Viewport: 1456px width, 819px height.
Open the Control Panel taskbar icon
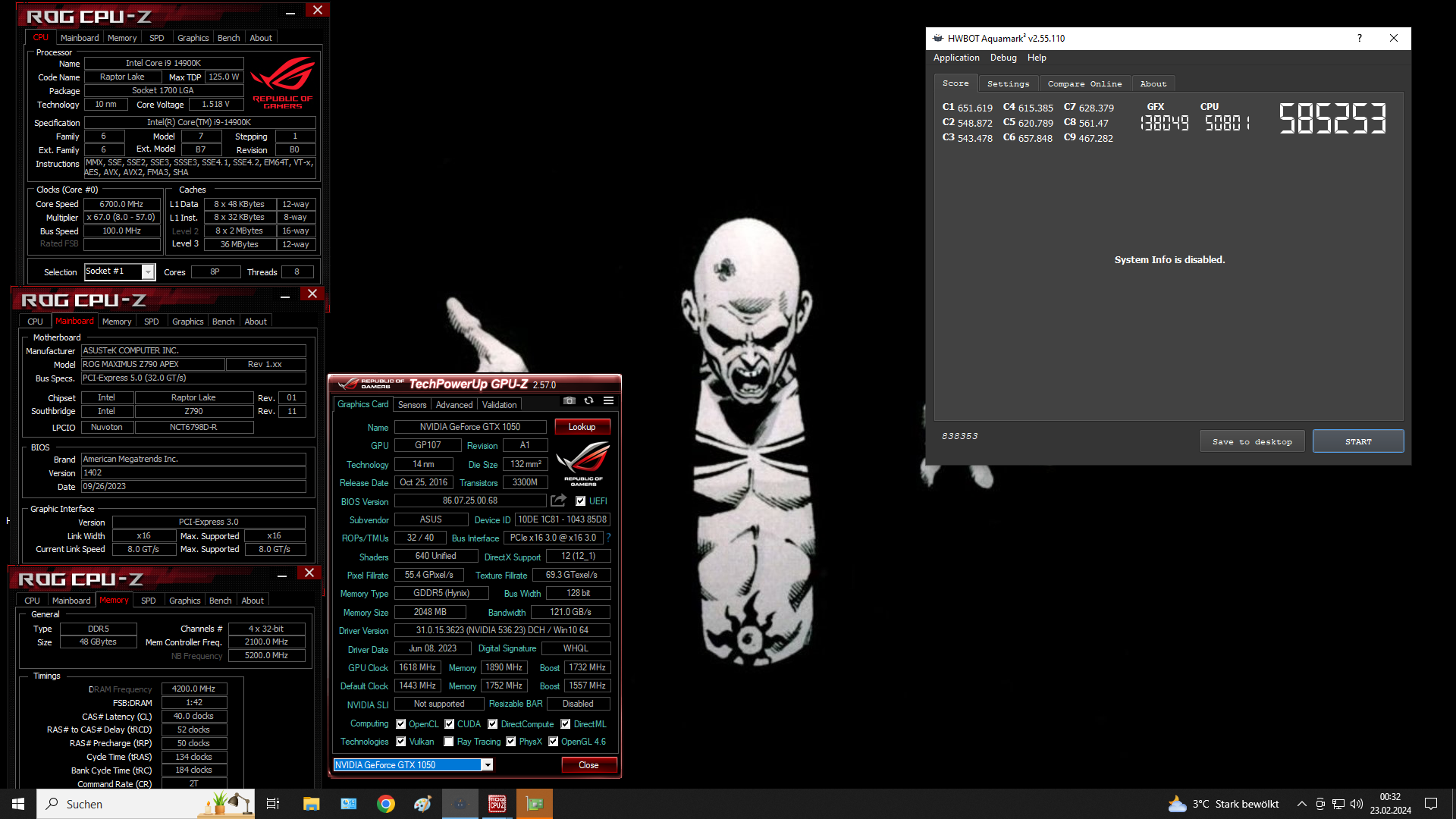[x=349, y=804]
